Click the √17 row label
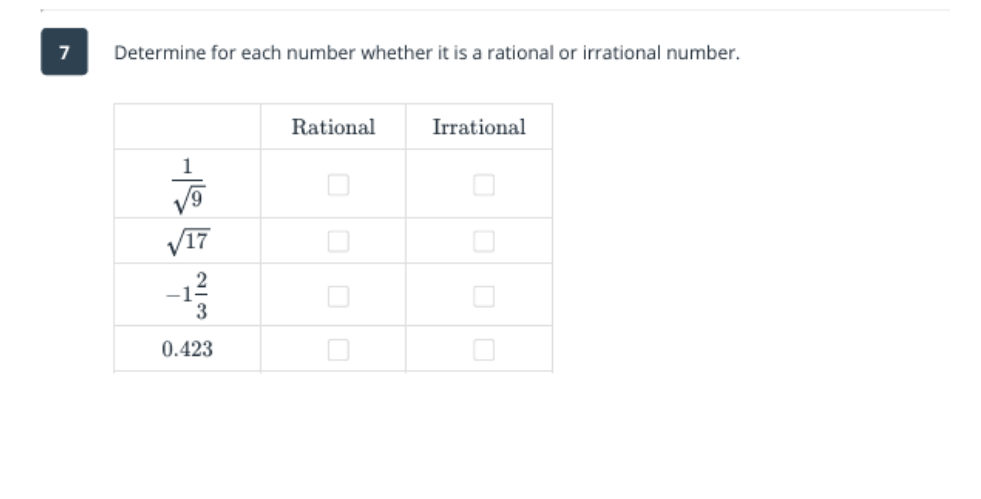Viewport: 981px width, 499px height. [187, 241]
